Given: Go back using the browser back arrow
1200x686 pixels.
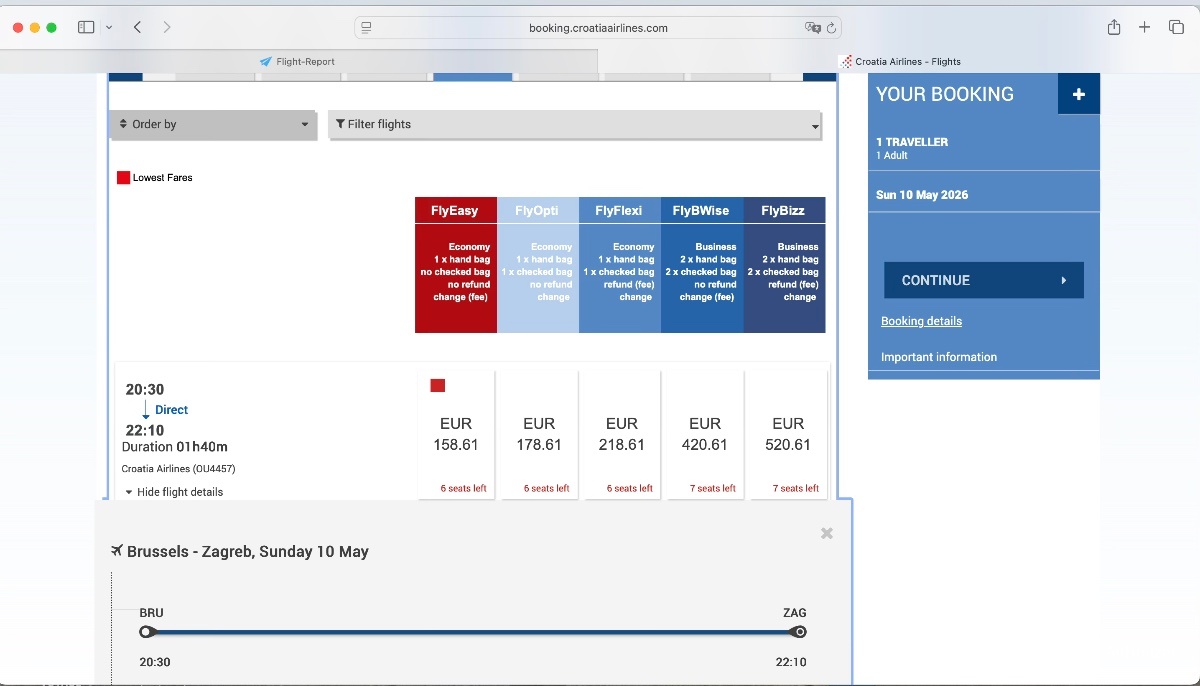Looking at the screenshot, I should click(137, 27).
